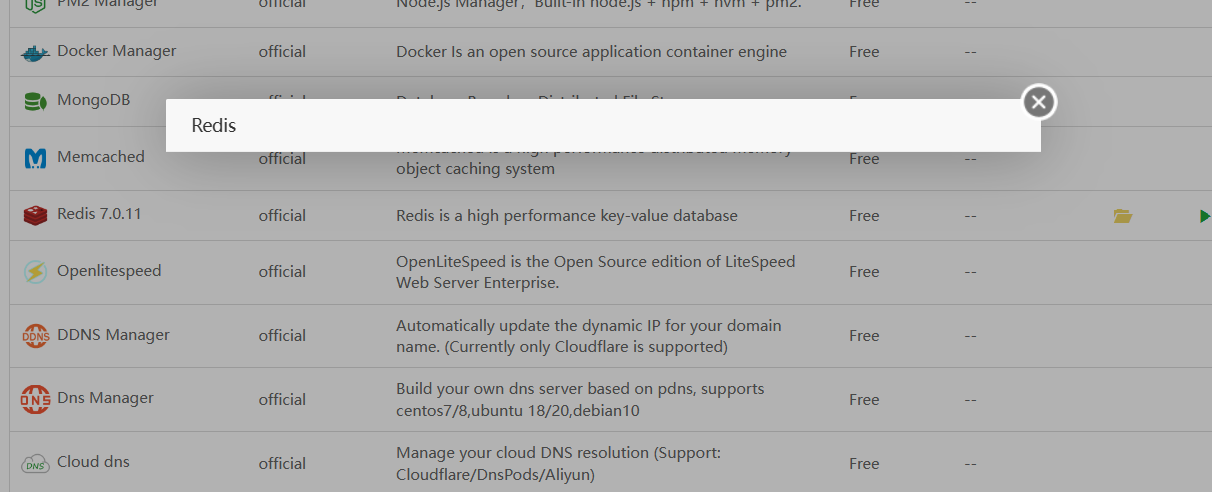Click the orange DDNS Manager icon
This screenshot has width=1212, height=492.
35,336
